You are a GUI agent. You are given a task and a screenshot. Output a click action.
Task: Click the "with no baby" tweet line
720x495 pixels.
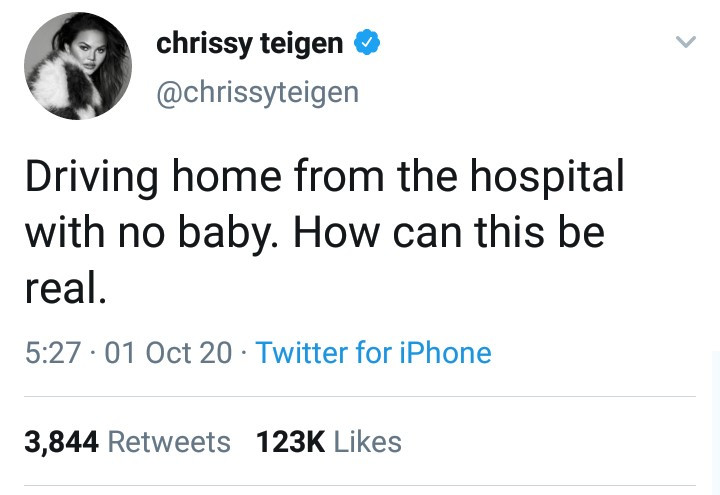click(315, 233)
